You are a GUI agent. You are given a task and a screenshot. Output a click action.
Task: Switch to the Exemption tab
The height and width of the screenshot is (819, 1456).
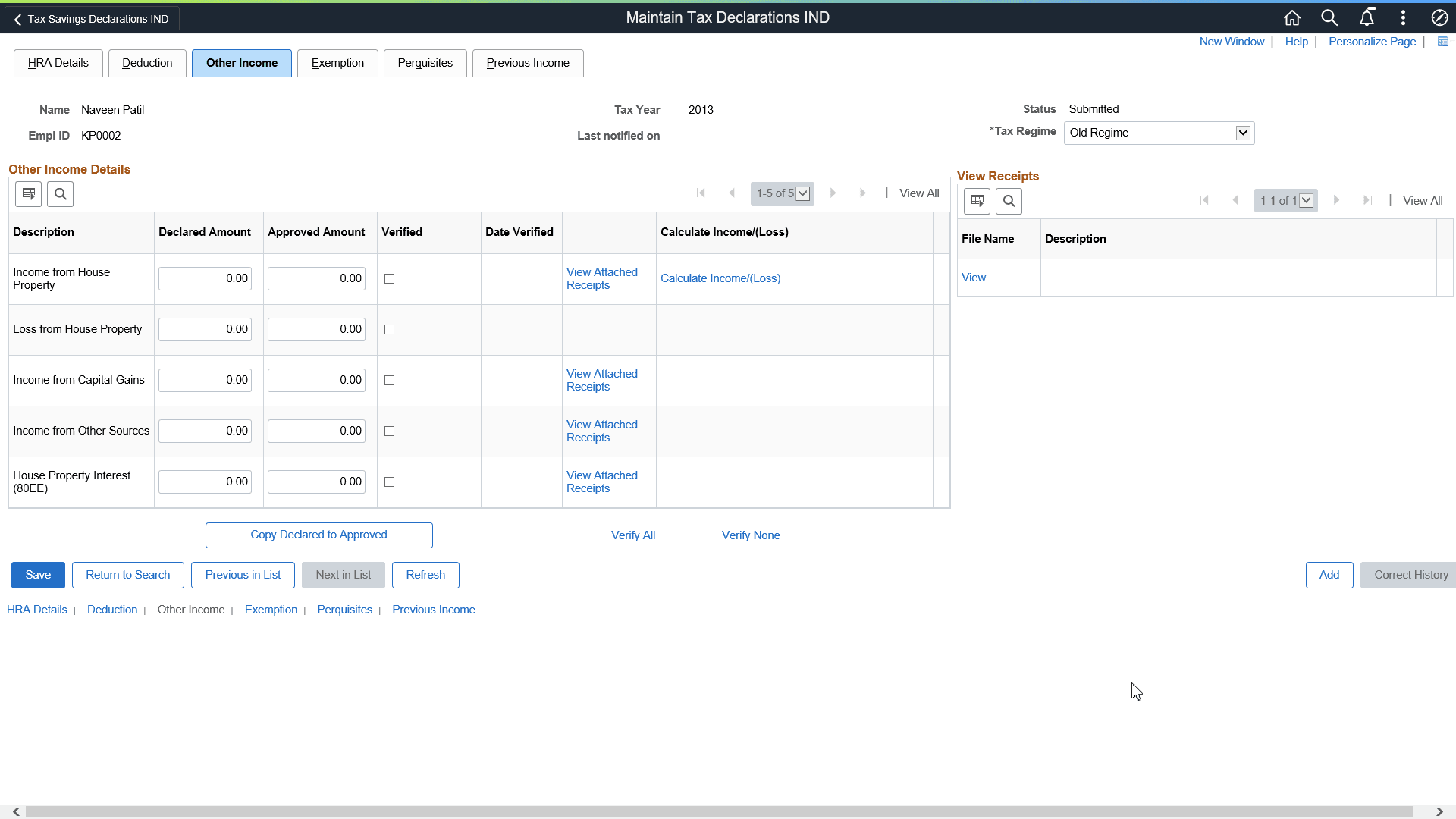pyautogui.click(x=337, y=63)
